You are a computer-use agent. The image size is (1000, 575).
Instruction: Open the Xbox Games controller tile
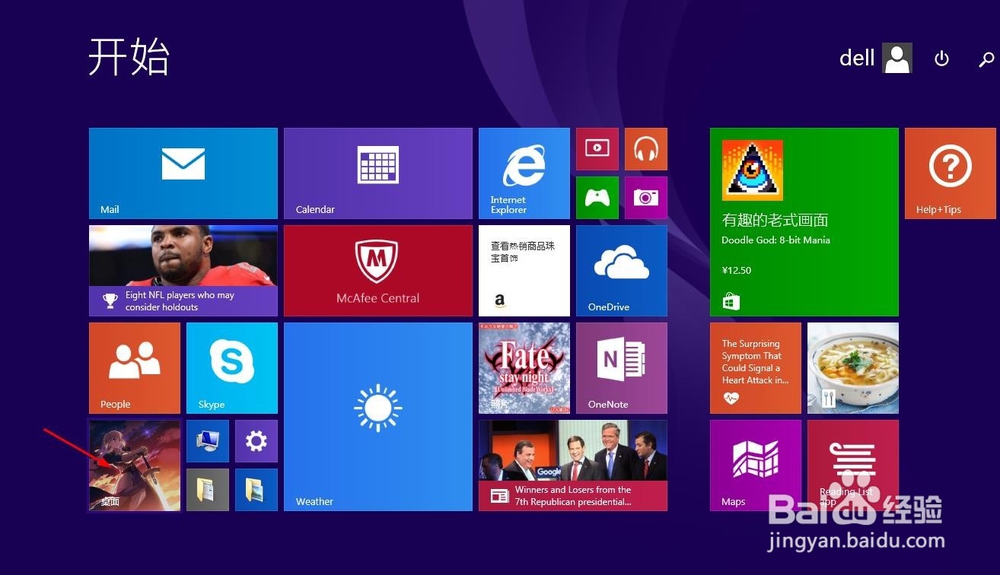tap(597, 198)
